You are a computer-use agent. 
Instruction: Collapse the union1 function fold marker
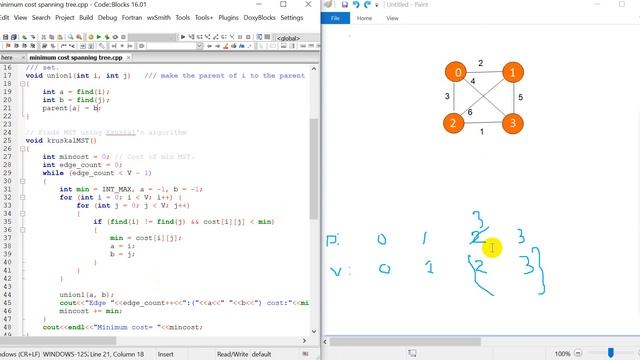pos(23,84)
